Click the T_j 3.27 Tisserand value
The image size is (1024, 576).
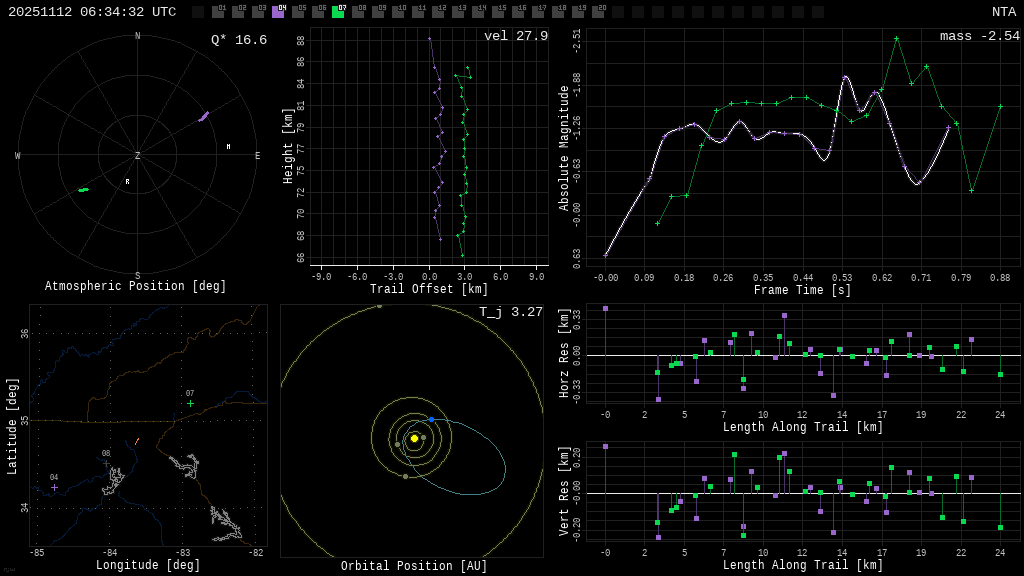[510, 312]
